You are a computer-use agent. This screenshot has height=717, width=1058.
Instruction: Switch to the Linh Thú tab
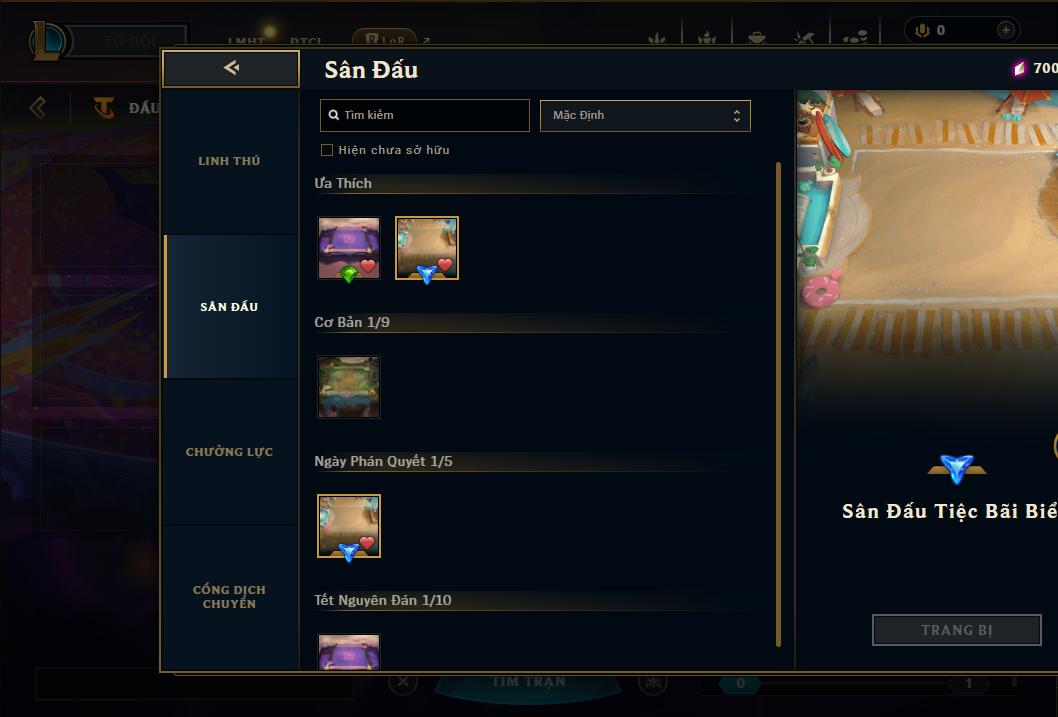[229, 161]
